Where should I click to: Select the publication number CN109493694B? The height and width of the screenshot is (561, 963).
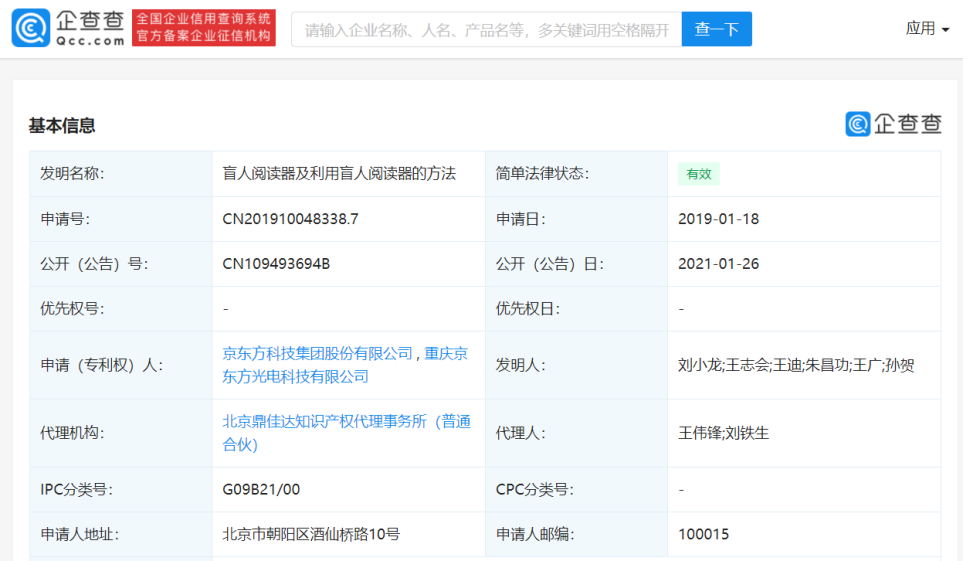point(276,264)
